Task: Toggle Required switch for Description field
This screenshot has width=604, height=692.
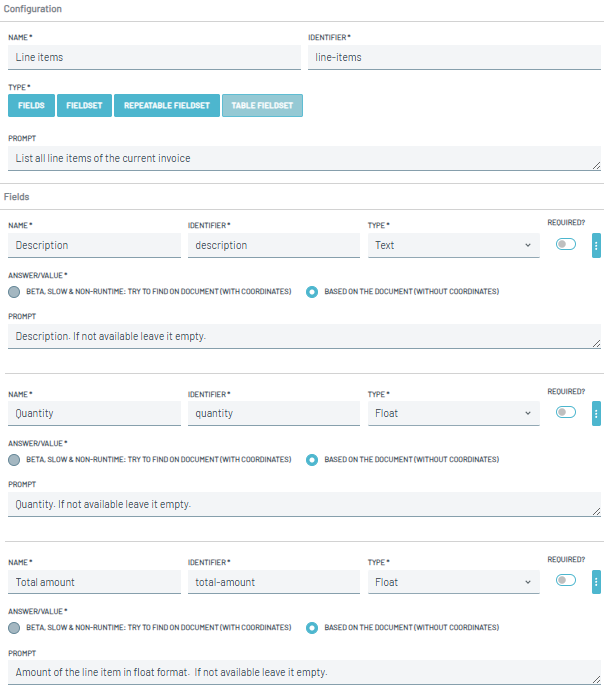Action: click(566, 245)
